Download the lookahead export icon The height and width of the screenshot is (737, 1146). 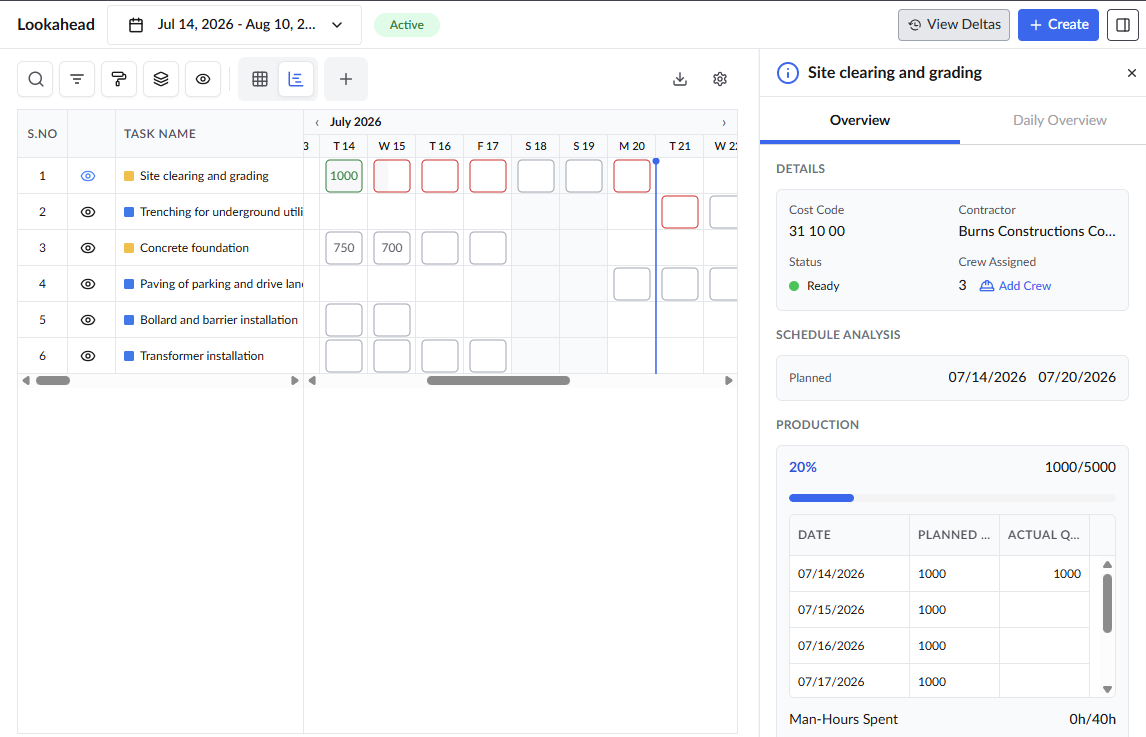pyautogui.click(x=680, y=79)
